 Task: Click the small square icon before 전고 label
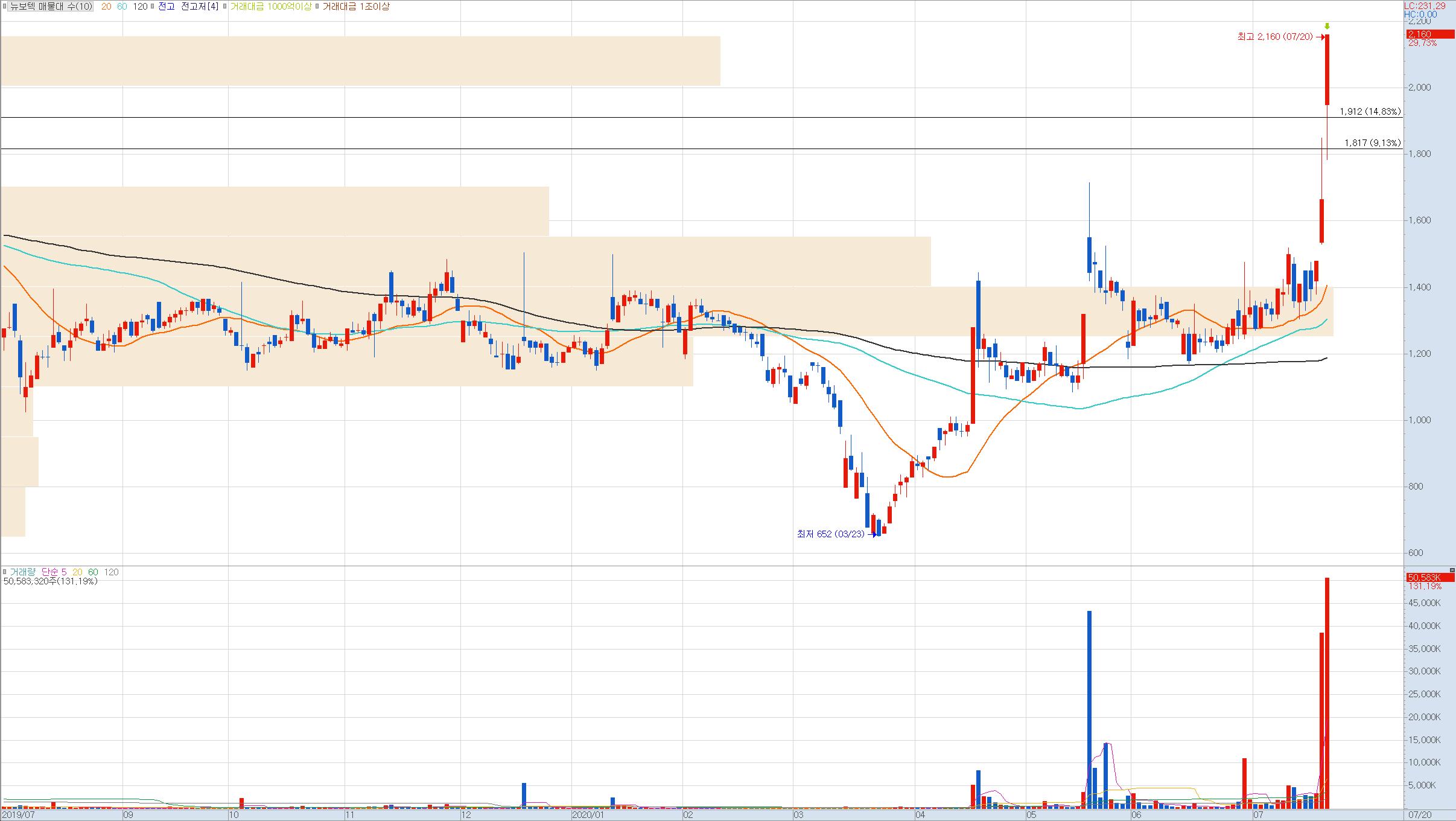153,7
